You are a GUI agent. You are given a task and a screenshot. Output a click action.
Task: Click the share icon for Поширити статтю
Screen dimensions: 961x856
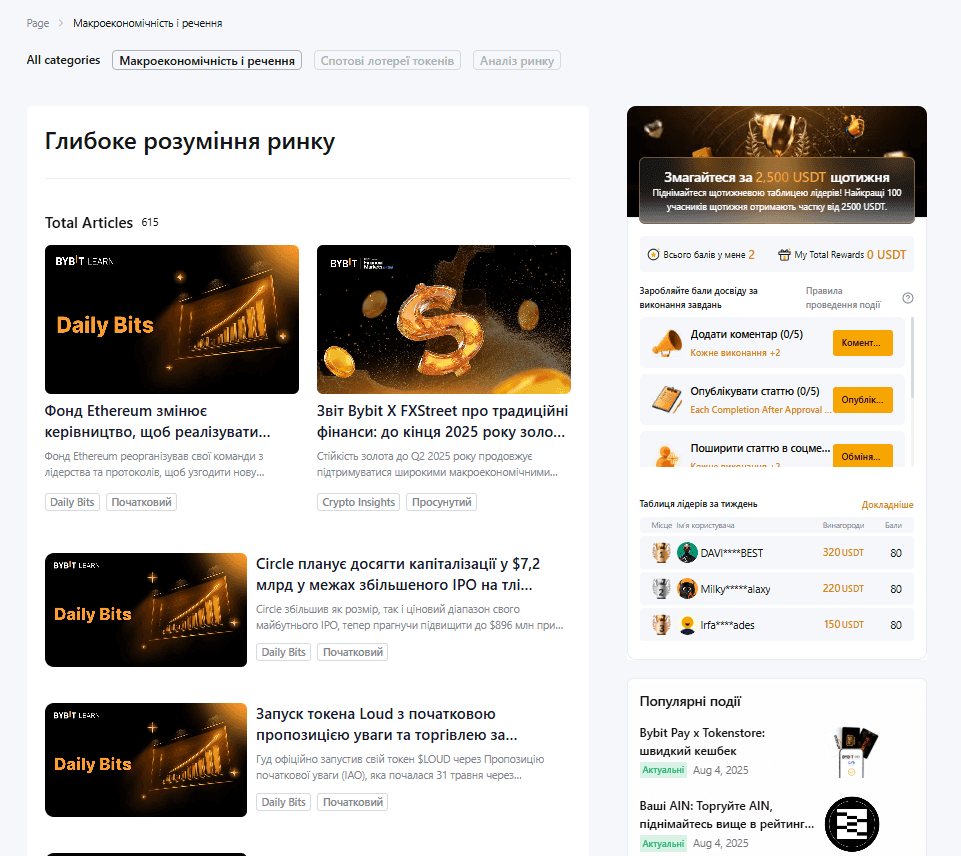667,456
